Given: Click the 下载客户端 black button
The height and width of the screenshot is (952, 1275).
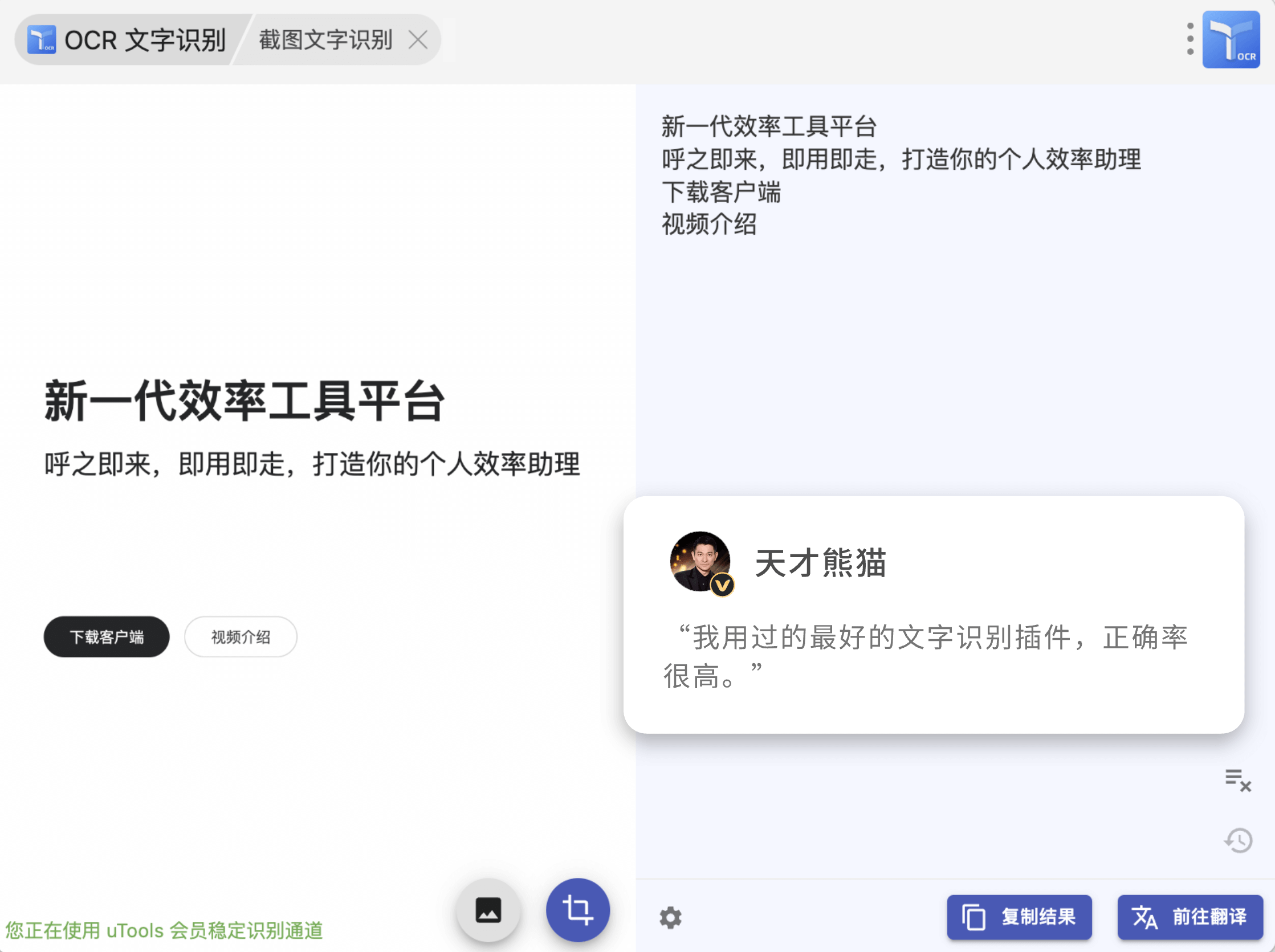Looking at the screenshot, I should coord(107,637).
